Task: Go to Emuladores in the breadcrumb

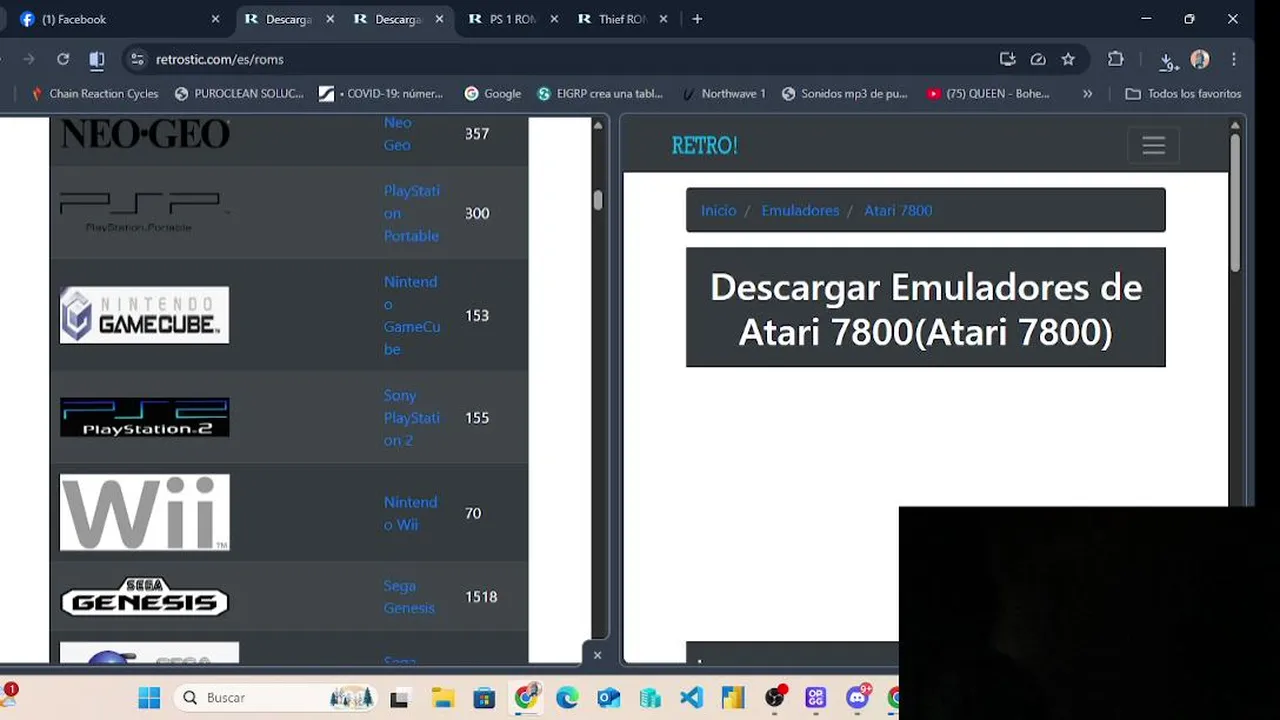Action: click(x=800, y=210)
